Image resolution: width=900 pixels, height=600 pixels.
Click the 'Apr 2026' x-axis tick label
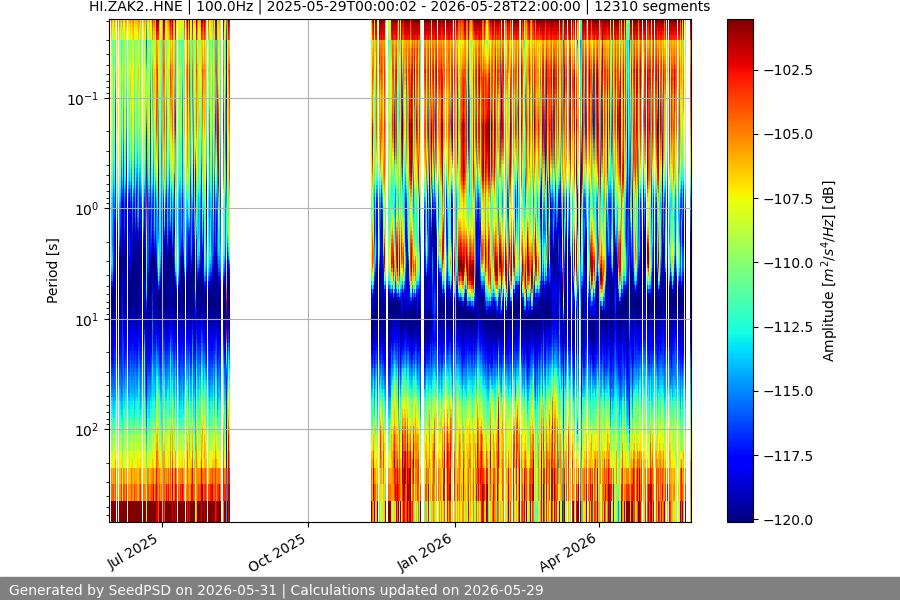pyautogui.click(x=568, y=553)
